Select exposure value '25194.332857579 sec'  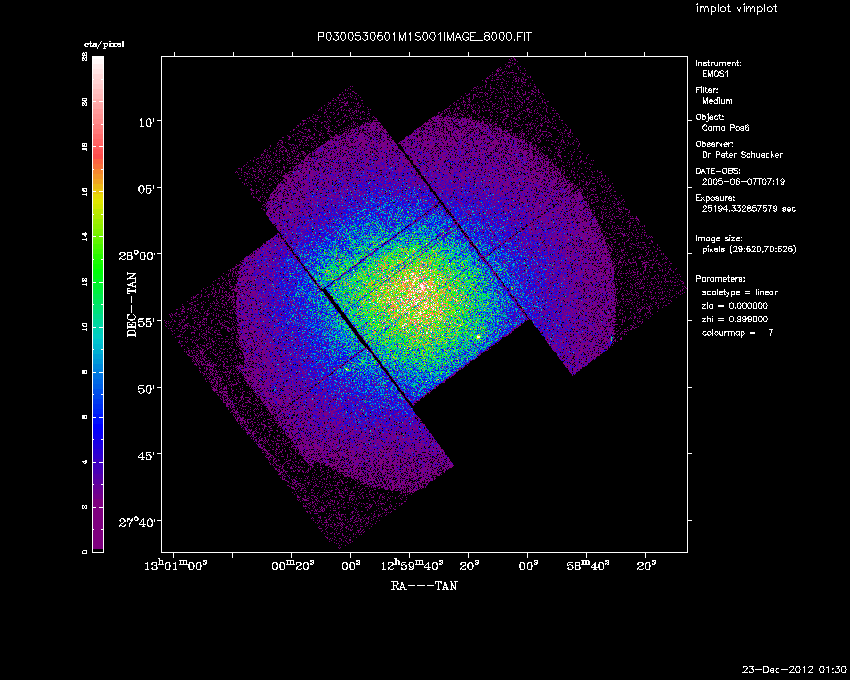[749, 209]
